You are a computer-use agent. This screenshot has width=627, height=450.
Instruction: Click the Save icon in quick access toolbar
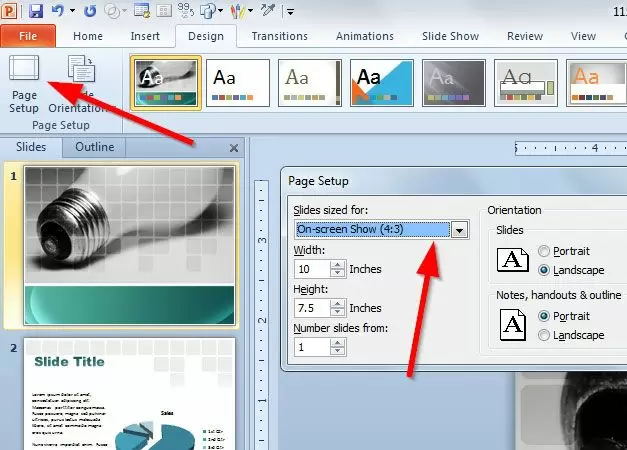pyautogui.click(x=37, y=11)
